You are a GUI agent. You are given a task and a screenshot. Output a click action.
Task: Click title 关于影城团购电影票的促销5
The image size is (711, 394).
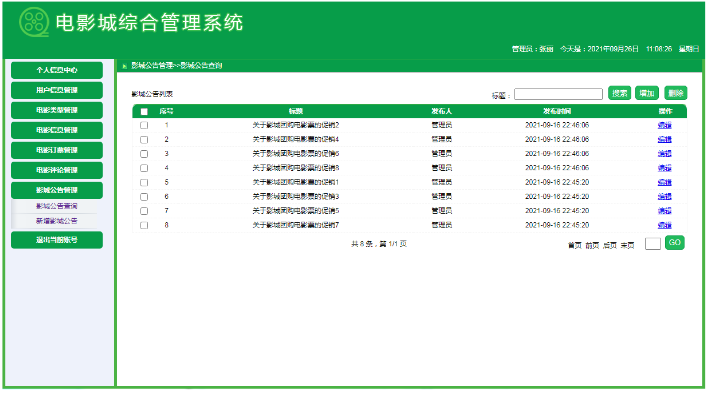(296, 211)
